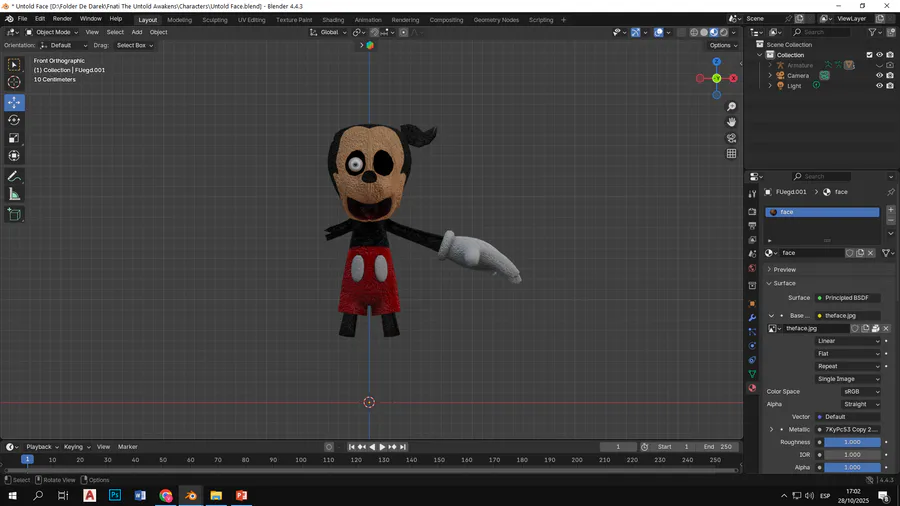This screenshot has height=506, width=900.
Task: Switch to the Sculpting workspace tab
Action: coord(214,19)
